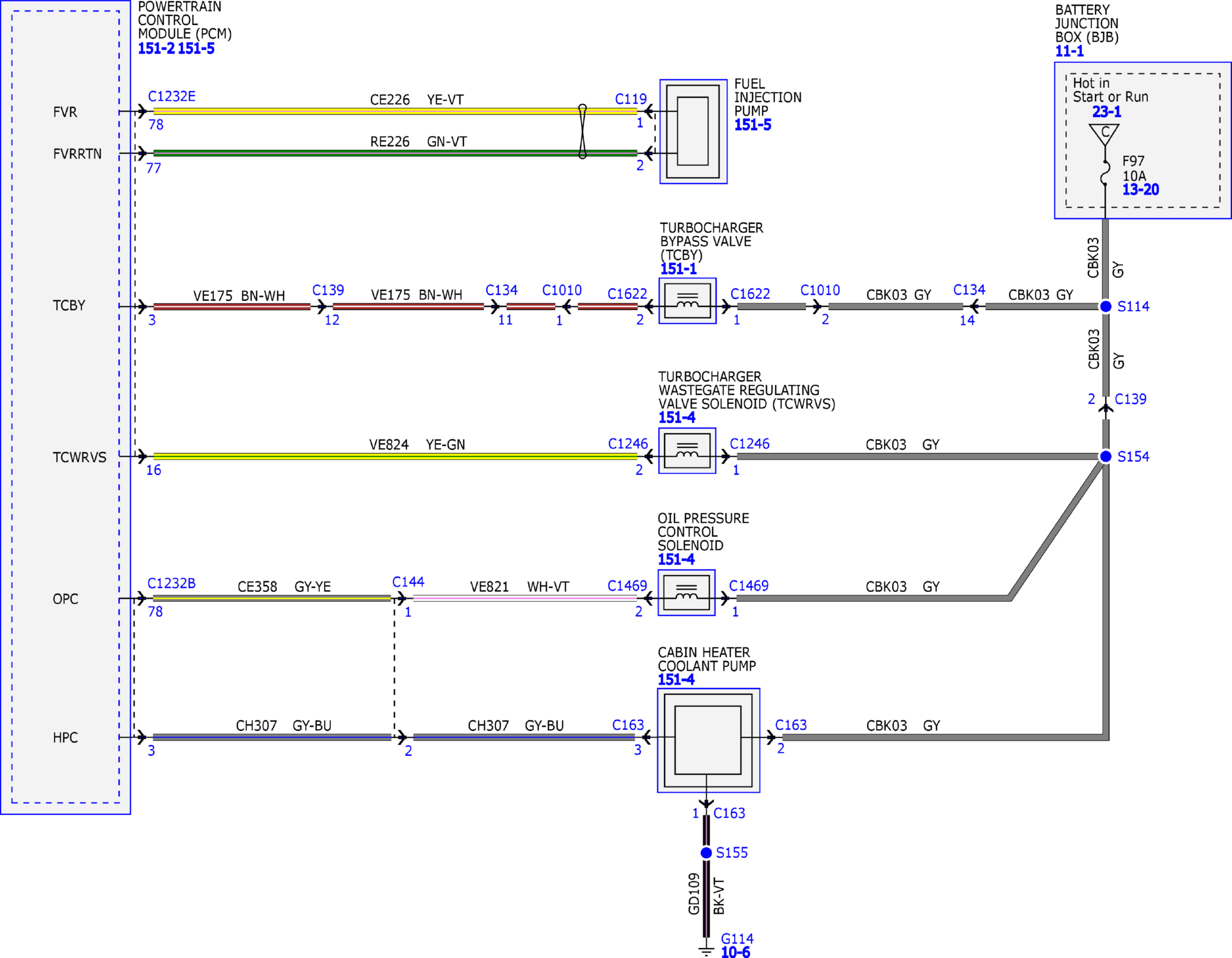
Task: Open the 151-4 link under Cabin Heater Coolant Pump
Action: click(x=676, y=680)
